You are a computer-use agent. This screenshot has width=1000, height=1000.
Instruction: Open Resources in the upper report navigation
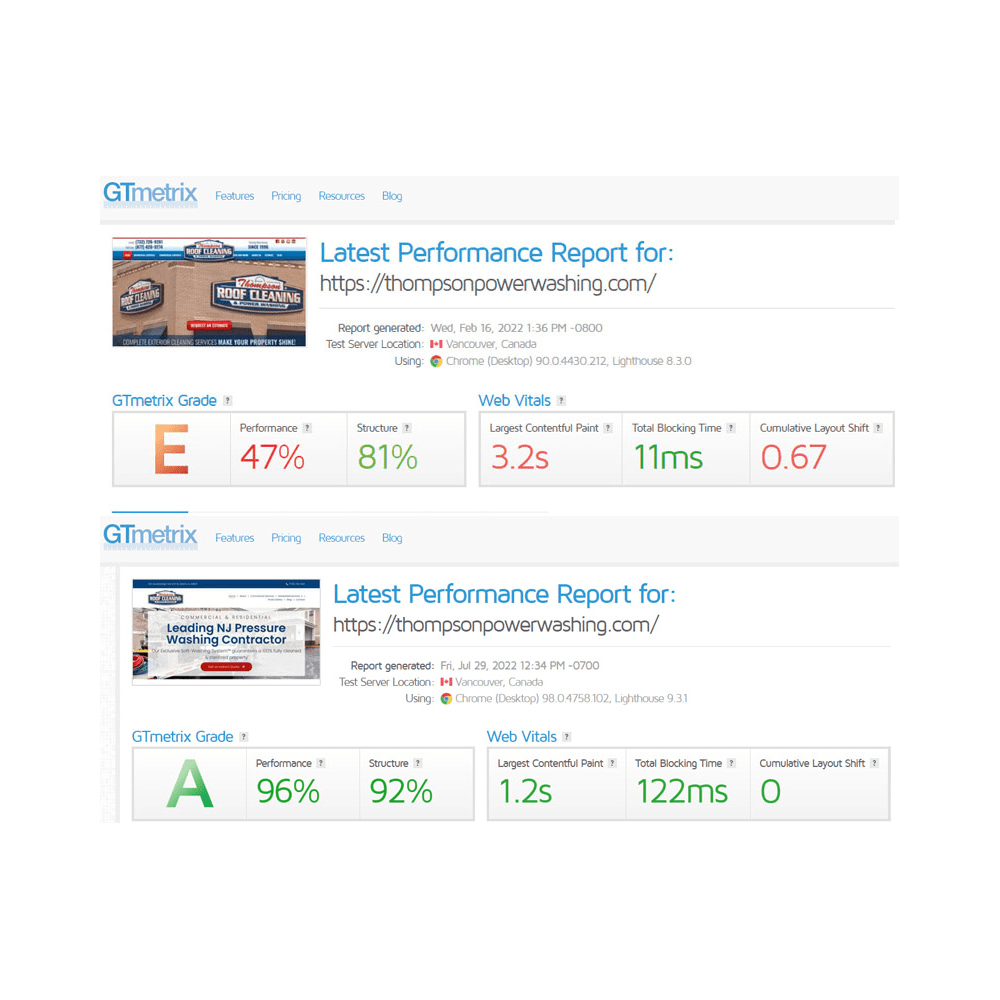(x=341, y=196)
